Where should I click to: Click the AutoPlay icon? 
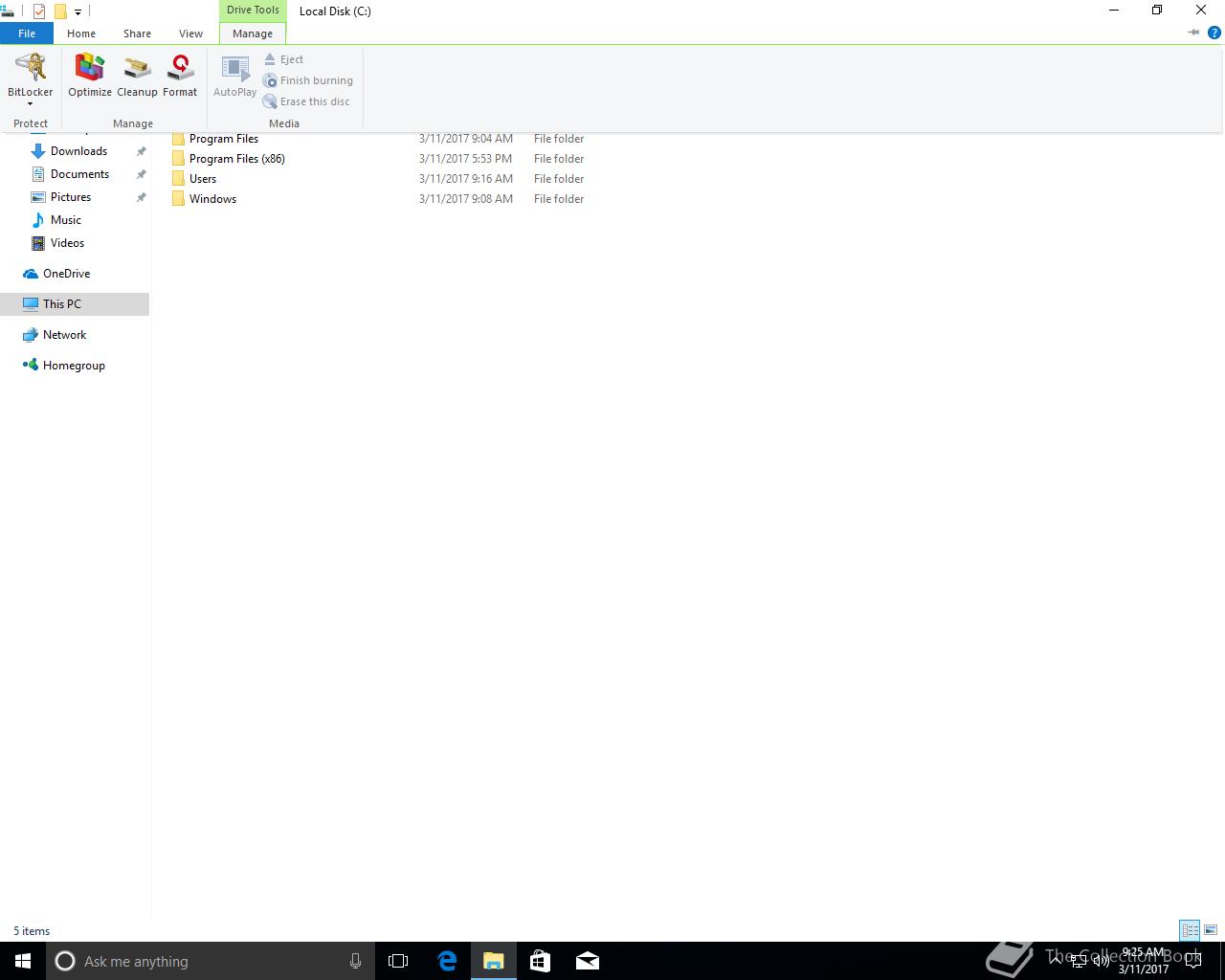[234, 76]
